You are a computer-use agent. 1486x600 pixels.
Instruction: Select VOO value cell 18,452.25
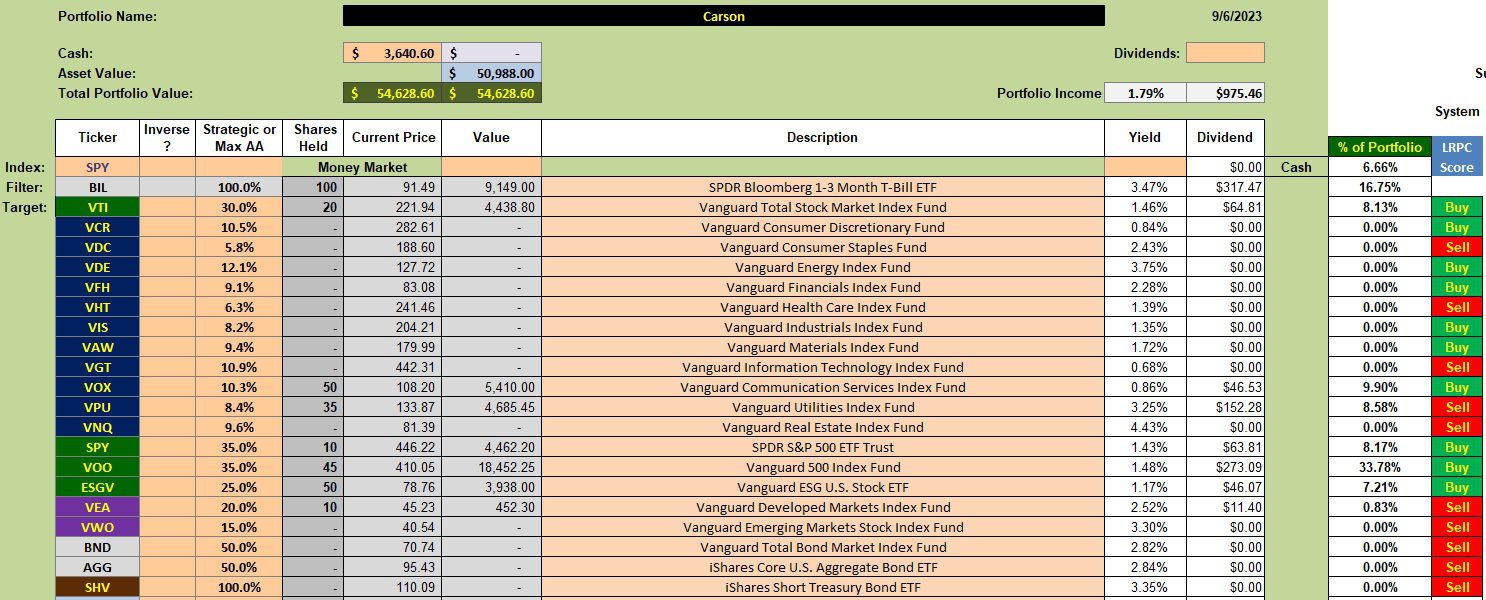491,467
